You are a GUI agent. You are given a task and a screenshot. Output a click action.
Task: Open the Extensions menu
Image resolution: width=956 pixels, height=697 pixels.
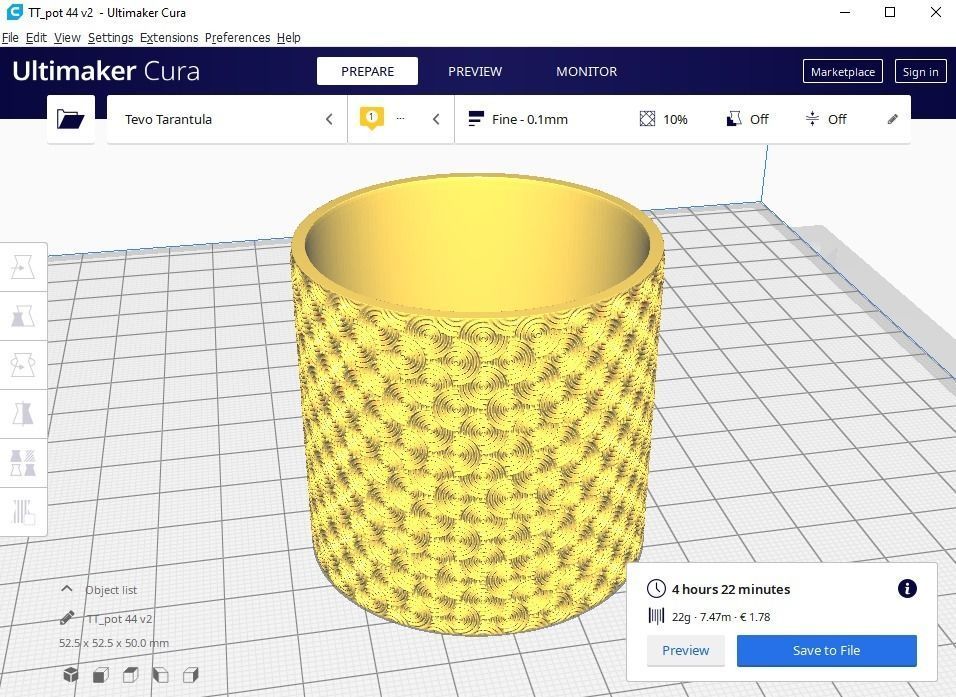pyautogui.click(x=169, y=38)
